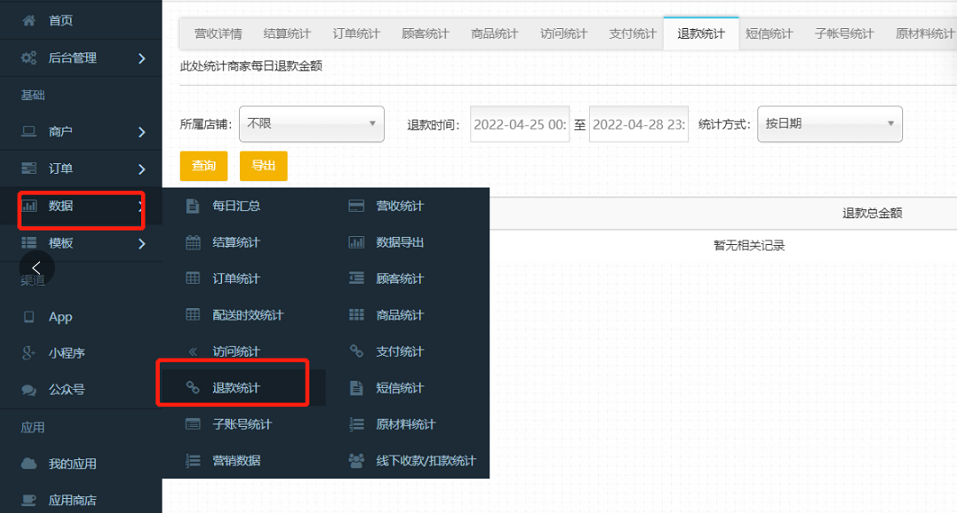Click the home icon beside 首页
957x513 pixels.
[x=29, y=20]
